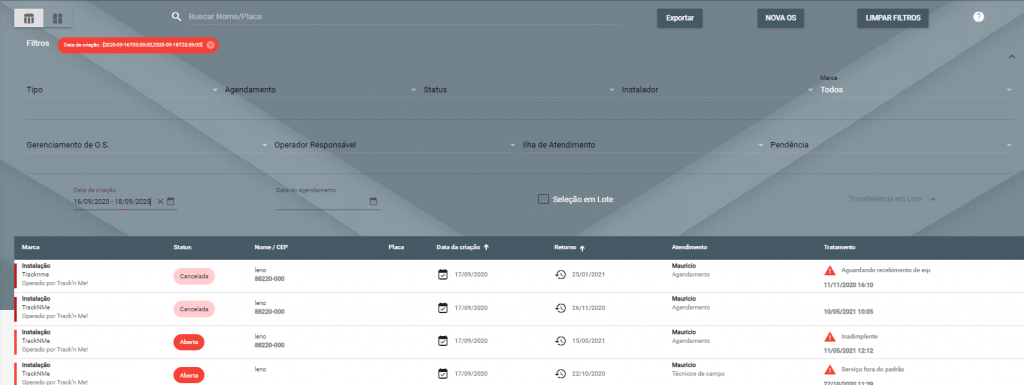The image size is (1024, 385).
Task: Click the Tracknme brand text in first row
Action: 35,275
